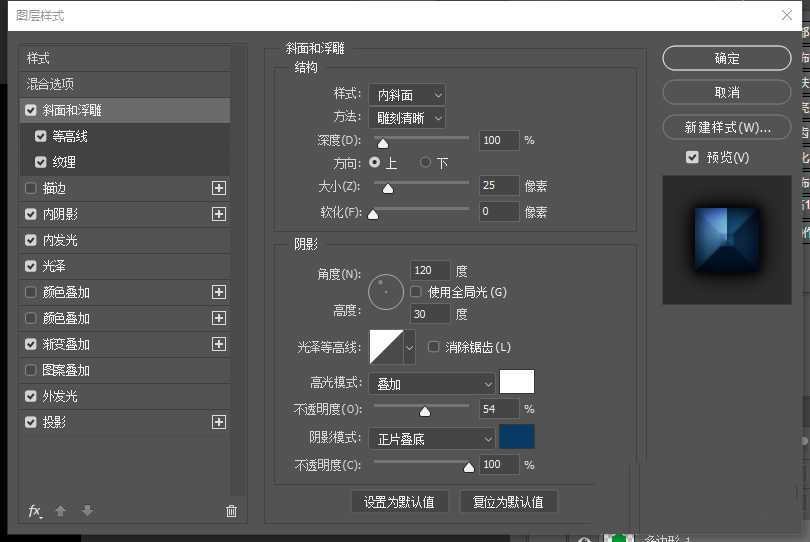The height and width of the screenshot is (542, 810).
Task: Open the 样式 dropdown showing 内斜面
Action: tap(406, 94)
